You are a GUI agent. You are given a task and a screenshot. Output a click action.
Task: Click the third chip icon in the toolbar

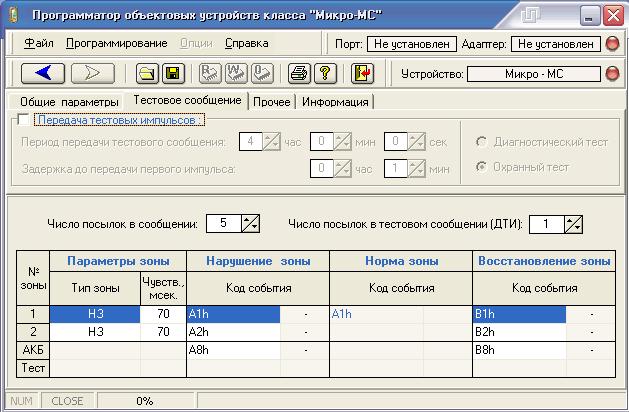(x=262, y=73)
